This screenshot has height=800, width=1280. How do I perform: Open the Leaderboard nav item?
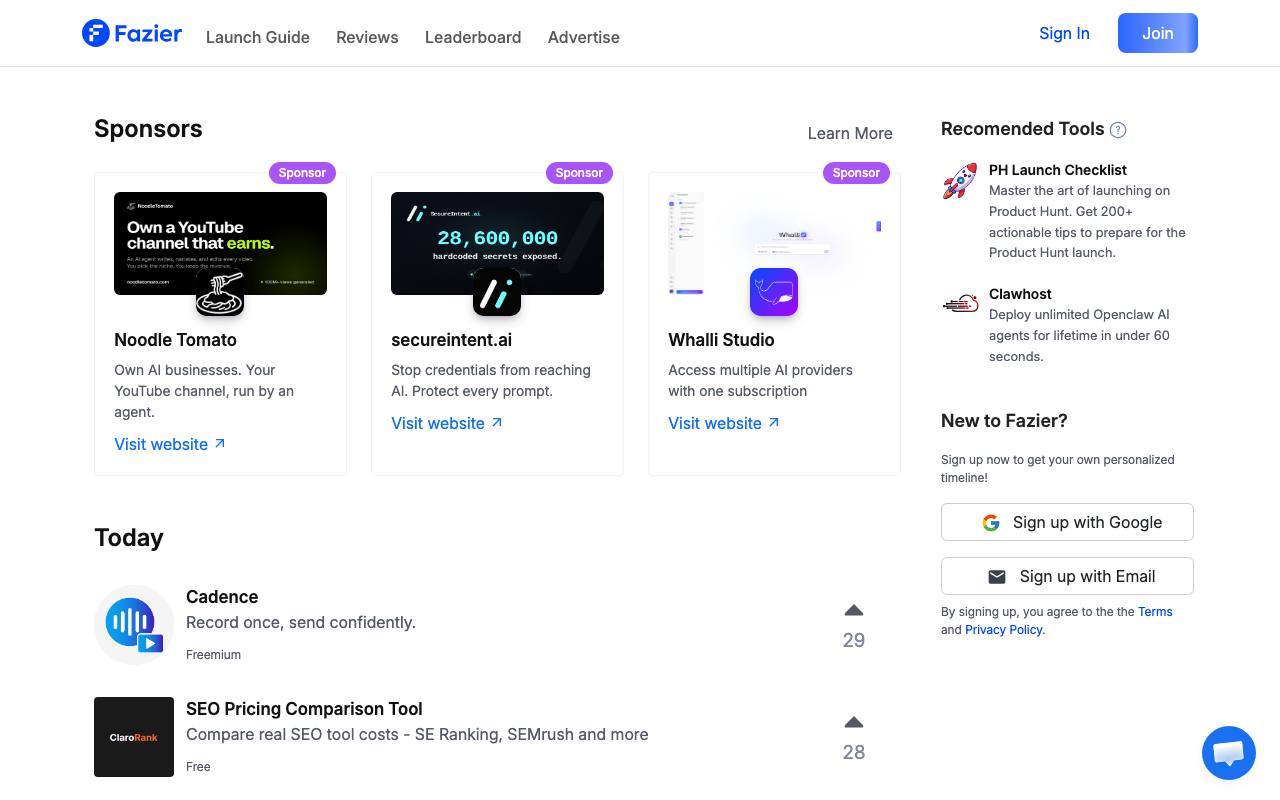[473, 37]
